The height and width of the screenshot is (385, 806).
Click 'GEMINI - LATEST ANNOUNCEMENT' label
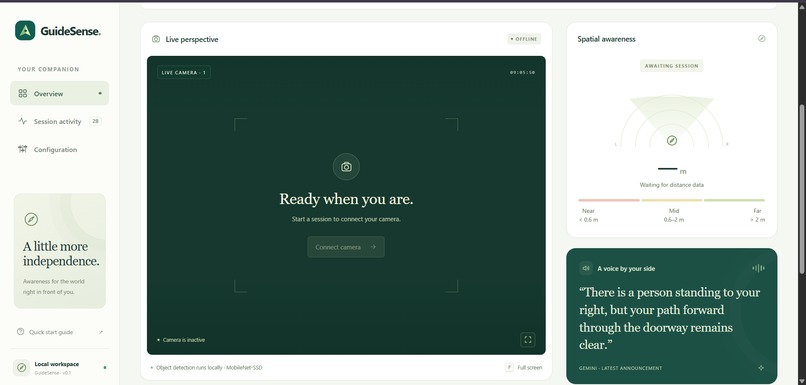(620, 368)
